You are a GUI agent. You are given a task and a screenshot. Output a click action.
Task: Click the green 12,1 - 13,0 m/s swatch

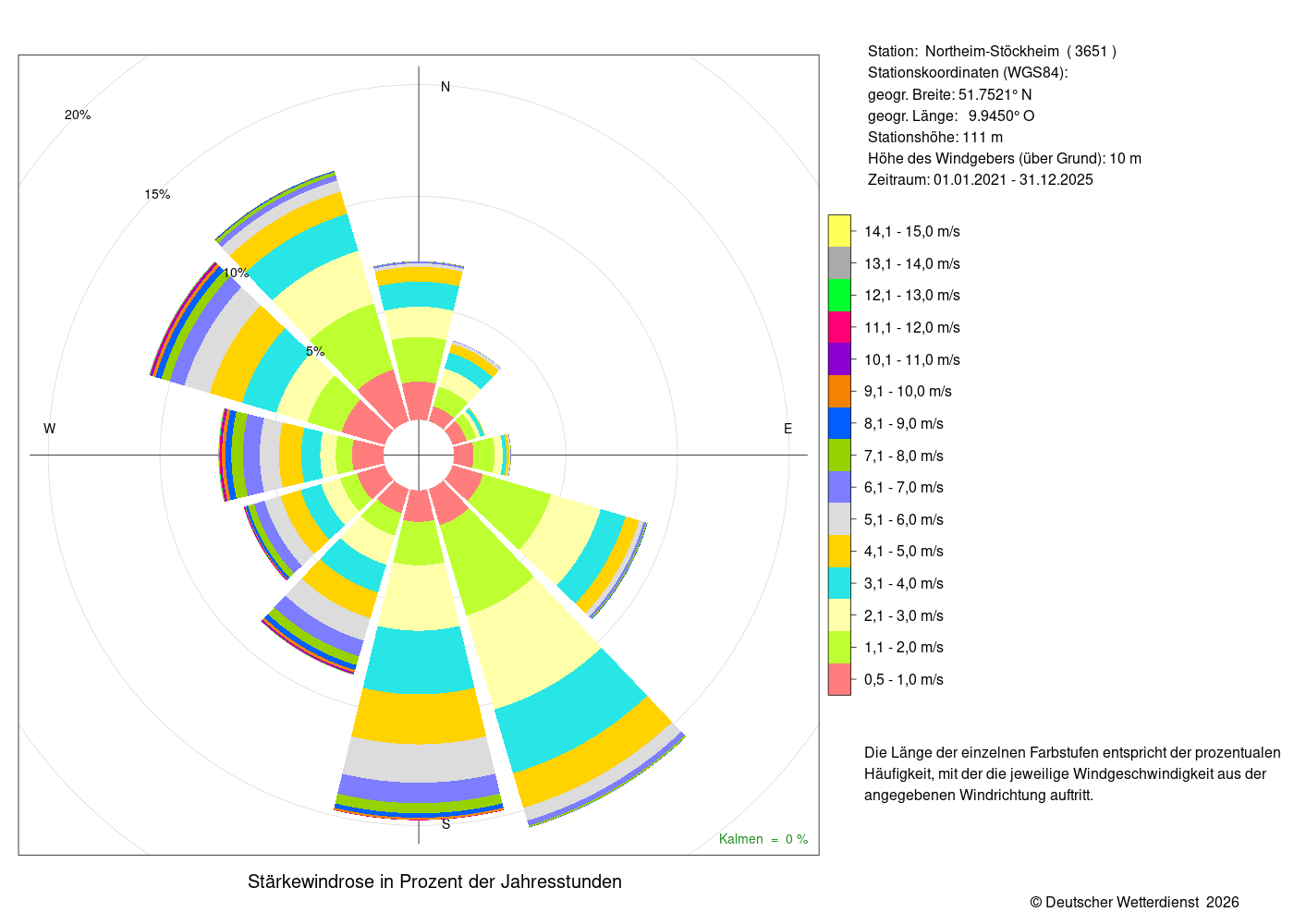[x=839, y=296]
